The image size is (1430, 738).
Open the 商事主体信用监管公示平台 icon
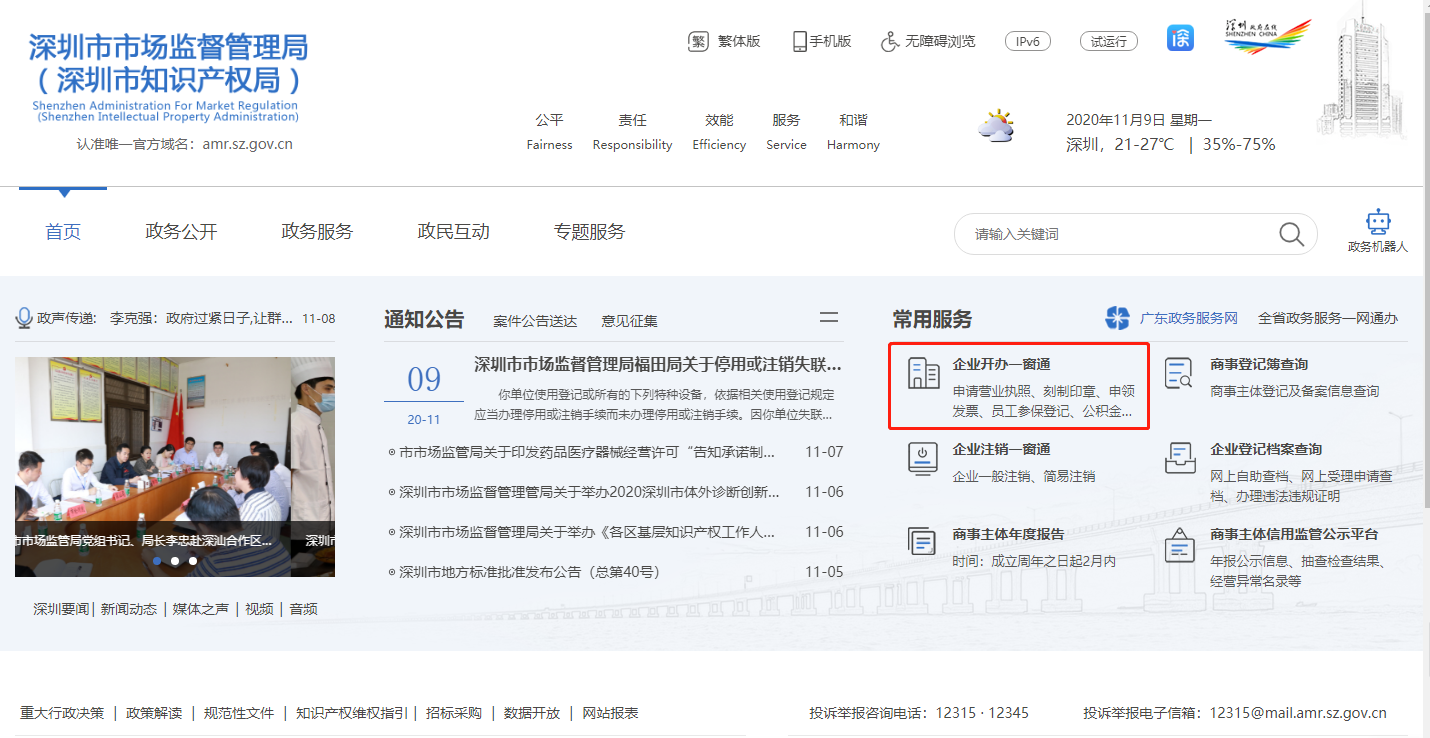1181,546
